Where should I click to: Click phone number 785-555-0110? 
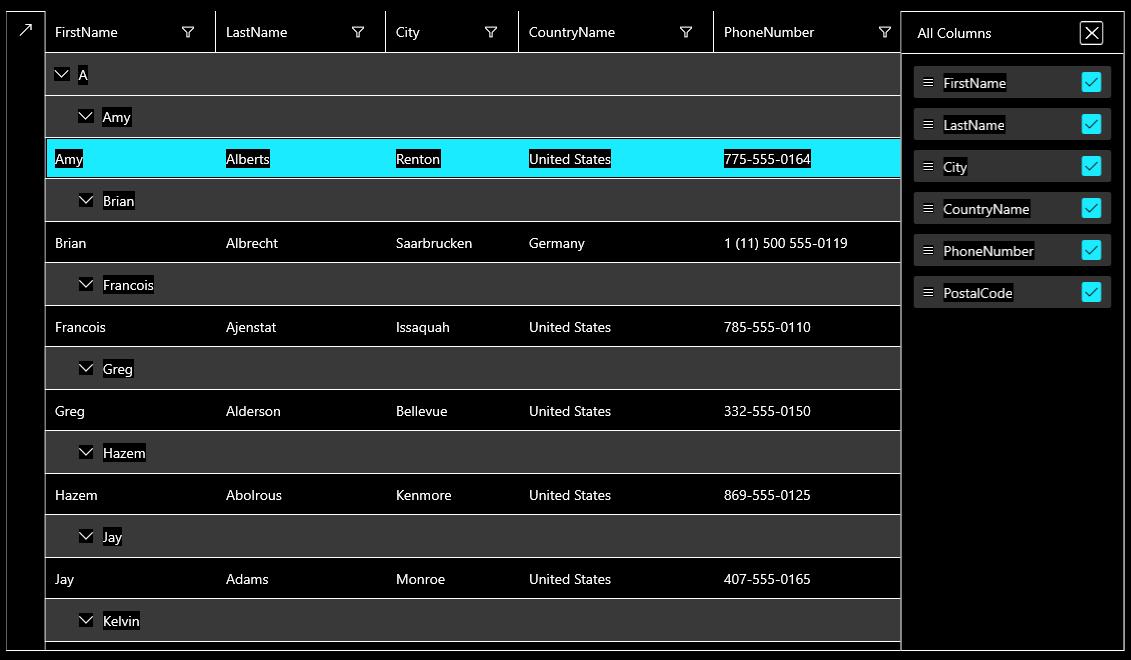pyautogui.click(x=767, y=327)
